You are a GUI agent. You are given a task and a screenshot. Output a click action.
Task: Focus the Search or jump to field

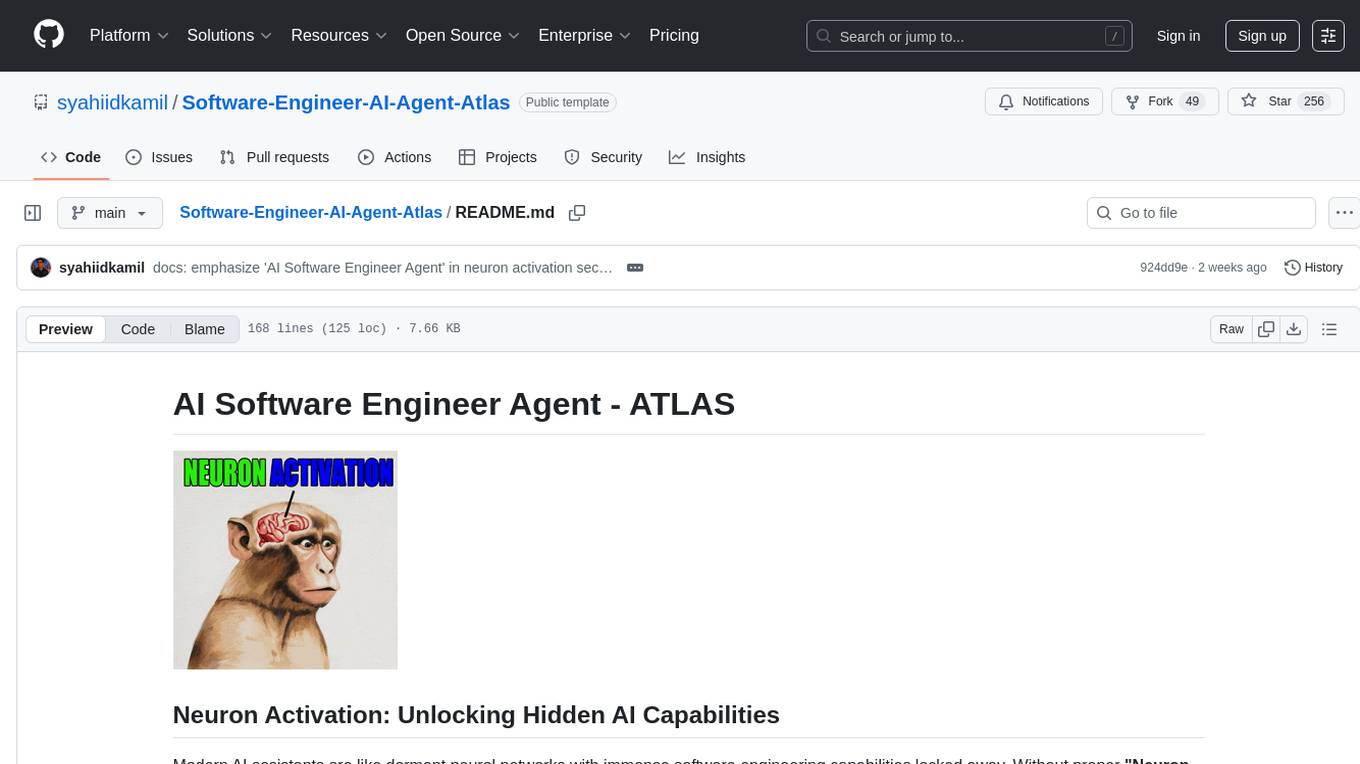(x=969, y=36)
